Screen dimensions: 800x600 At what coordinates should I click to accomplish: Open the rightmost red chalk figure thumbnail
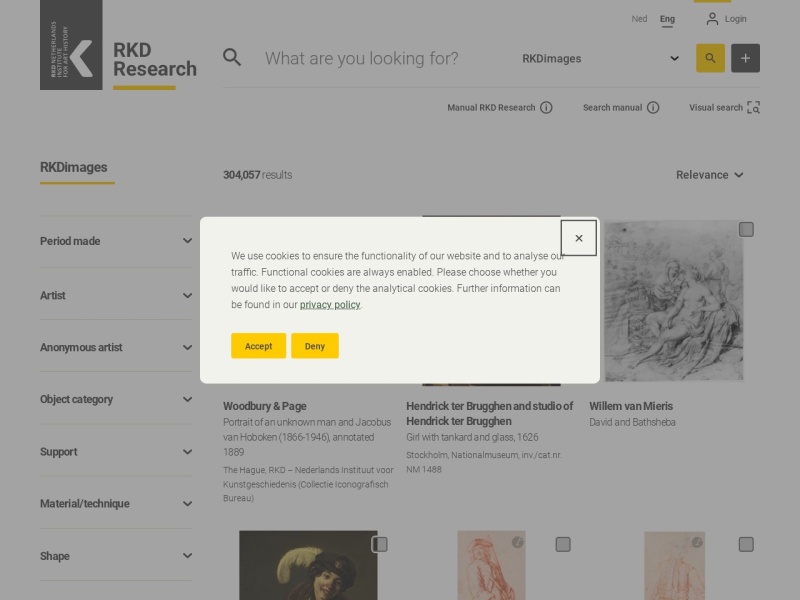click(674, 565)
